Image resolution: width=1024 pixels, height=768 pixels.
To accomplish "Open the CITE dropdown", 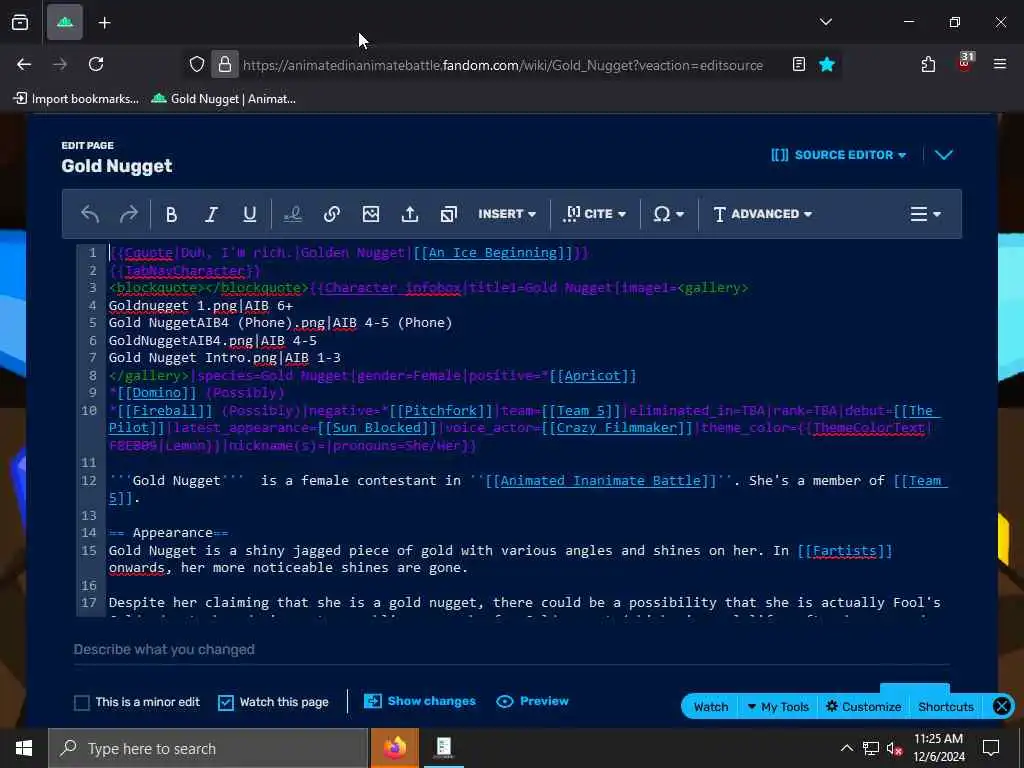I will point(594,214).
